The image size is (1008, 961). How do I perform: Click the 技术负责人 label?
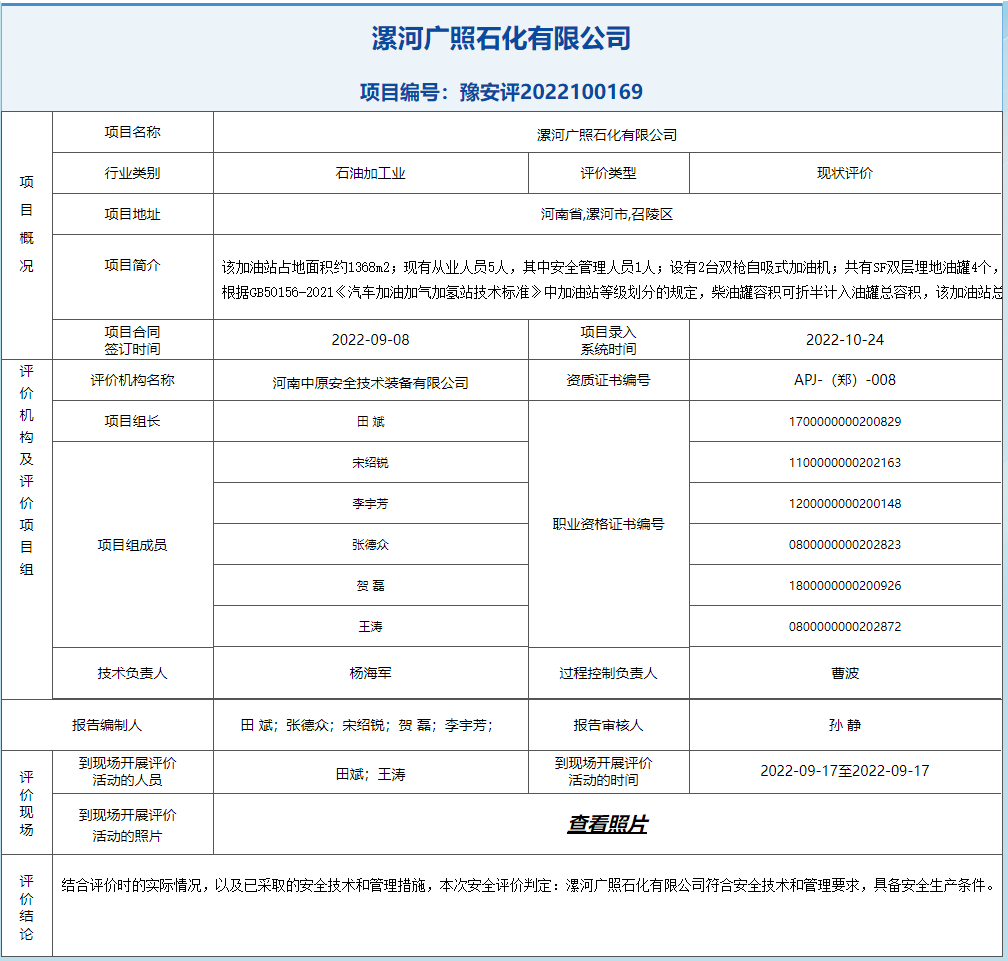point(132,673)
